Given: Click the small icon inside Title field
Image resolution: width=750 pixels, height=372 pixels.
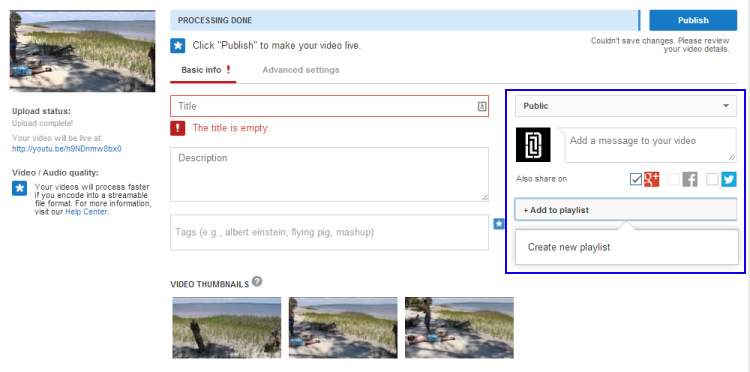Looking at the screenshot, I should (482, 106).
